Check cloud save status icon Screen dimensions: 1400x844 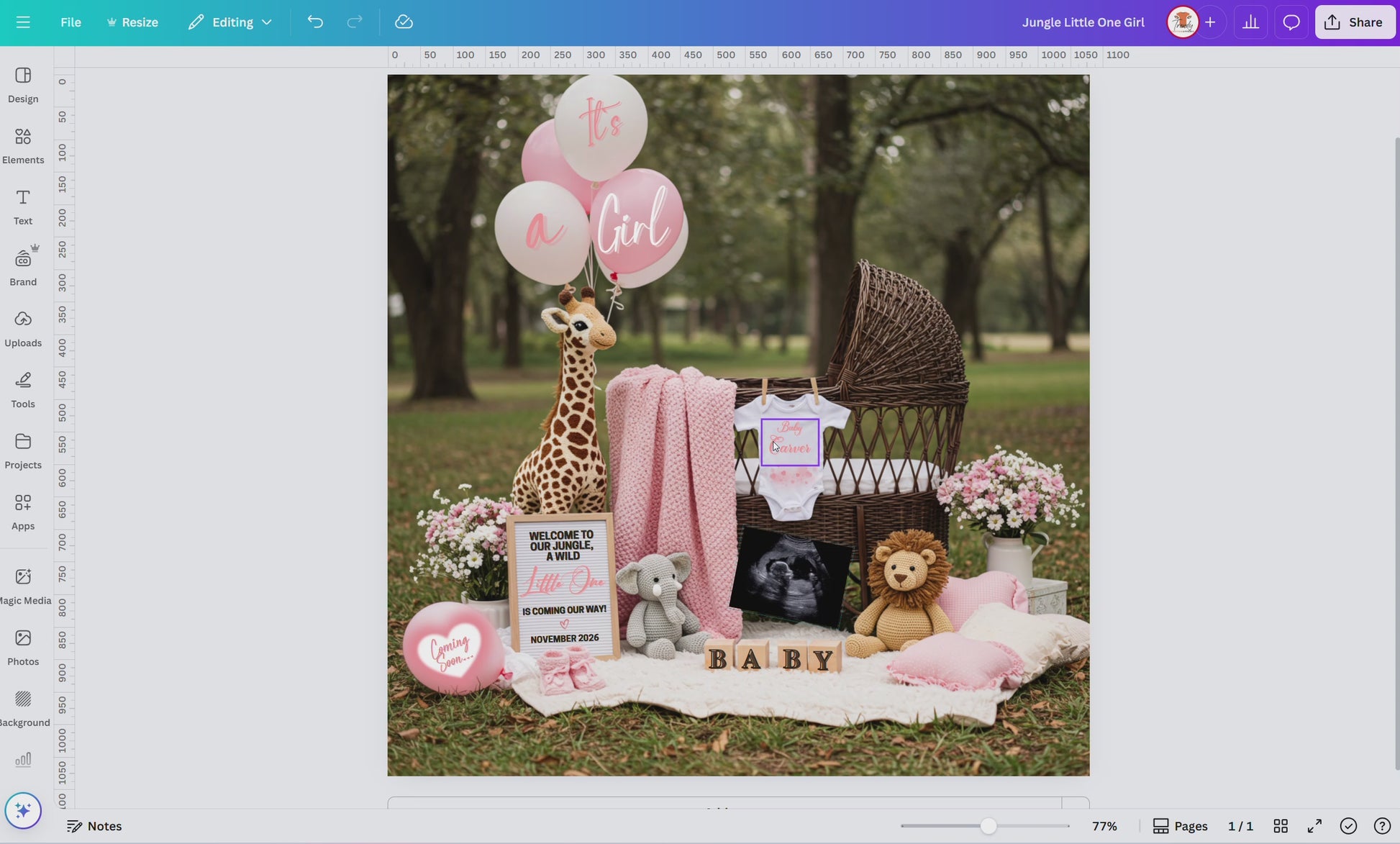[404, 22]
